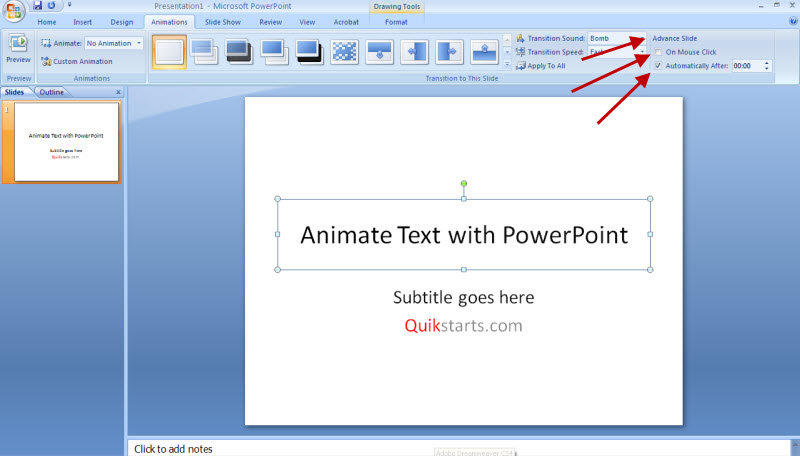This screenshot has width=800, height=456.
Task: Select the No Transition thumbnail
Action: [x=169, y=52]
